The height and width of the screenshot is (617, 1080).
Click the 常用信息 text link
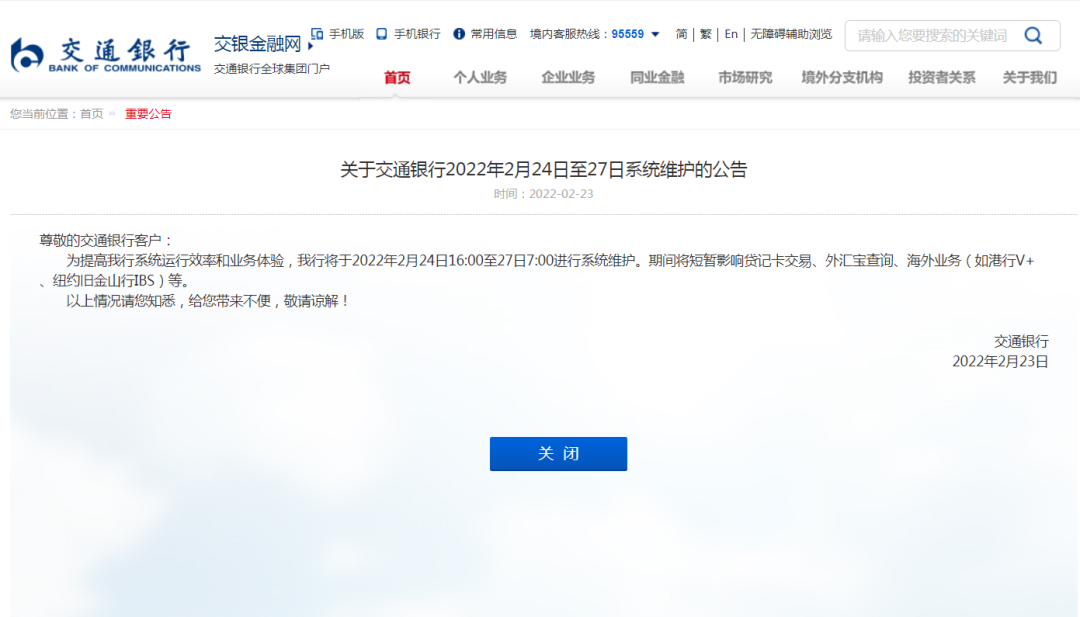click(x=494, y=34)
